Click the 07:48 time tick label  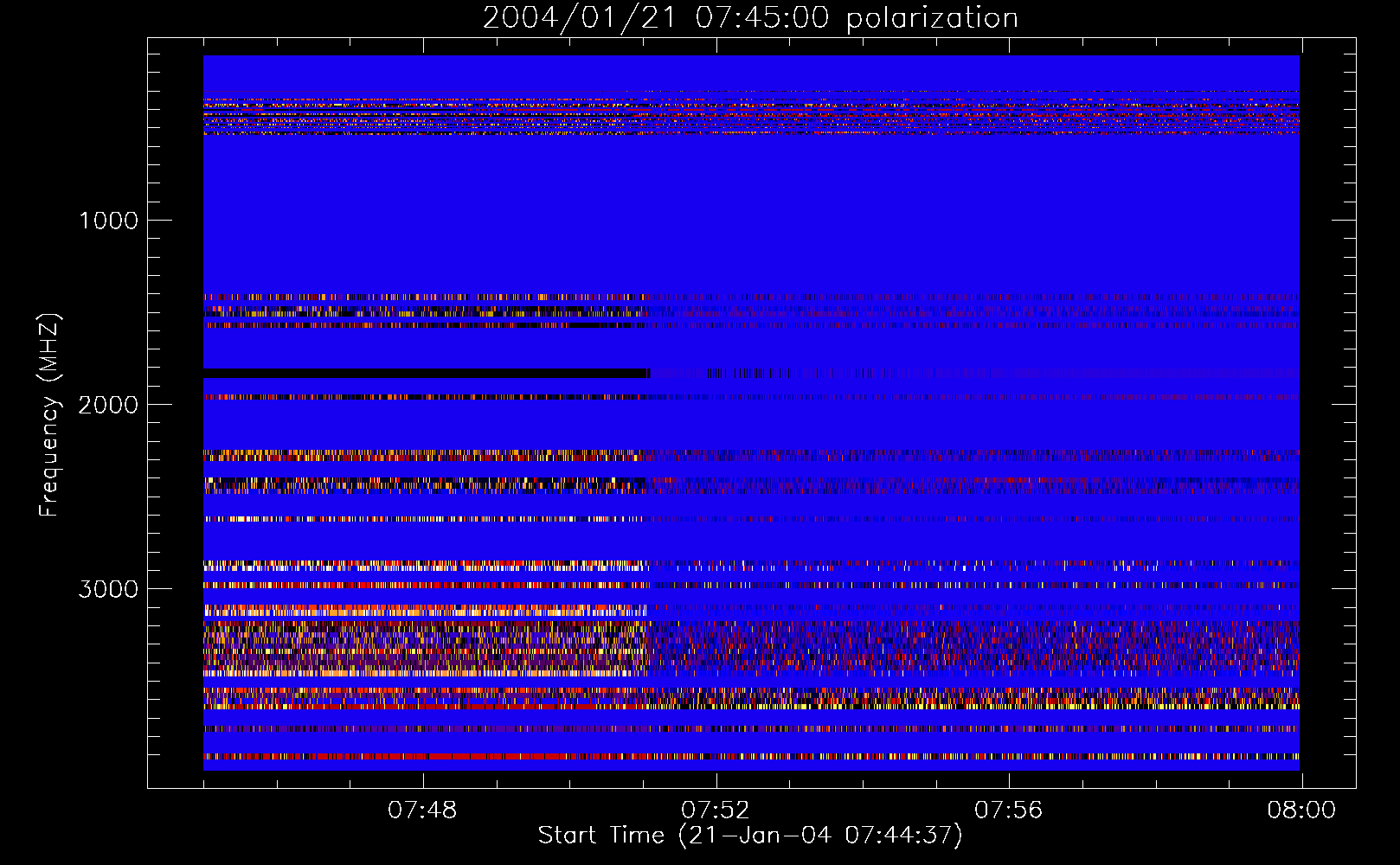coord(422,811)
